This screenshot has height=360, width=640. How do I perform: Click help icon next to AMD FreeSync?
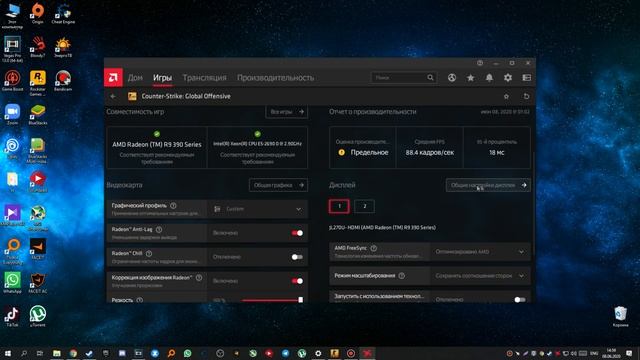click(373, 248)
